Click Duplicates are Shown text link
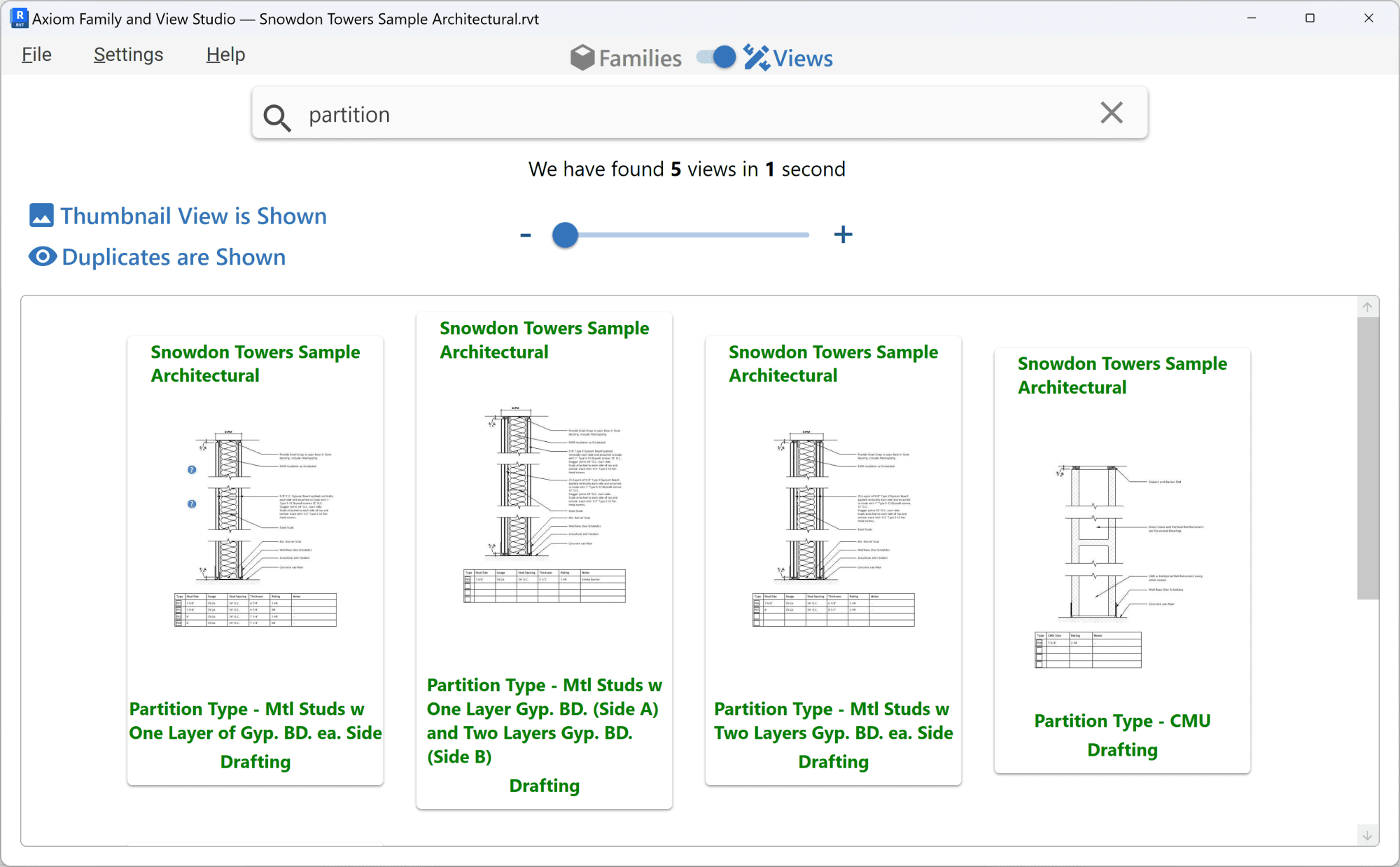Image resolution: width=1400 pixels, height=867 pixels. pyautogui.click(x=174, y=257)
